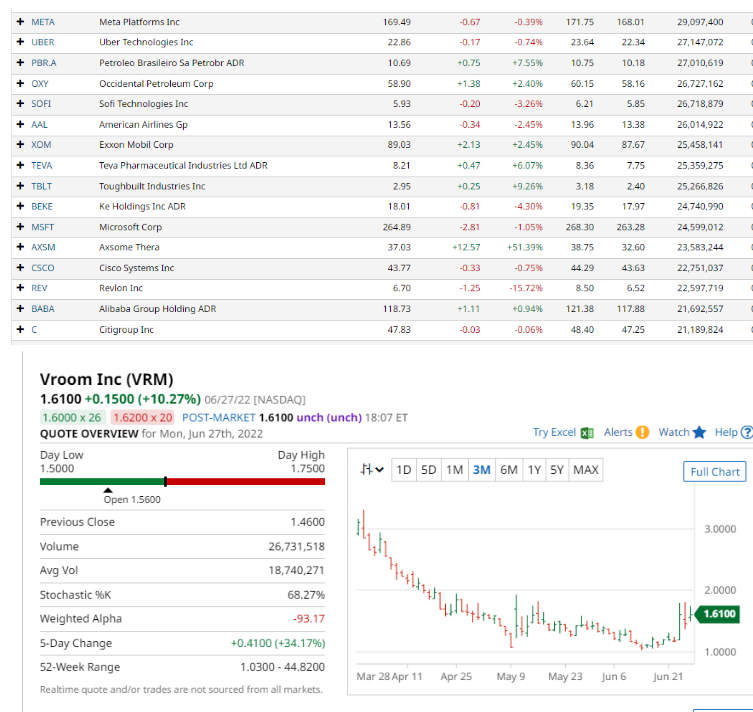Image resolution: width=753 pixels, height=712 pixels.
Task: Expand the META row plus icon
Action: (x=20, y=22)
